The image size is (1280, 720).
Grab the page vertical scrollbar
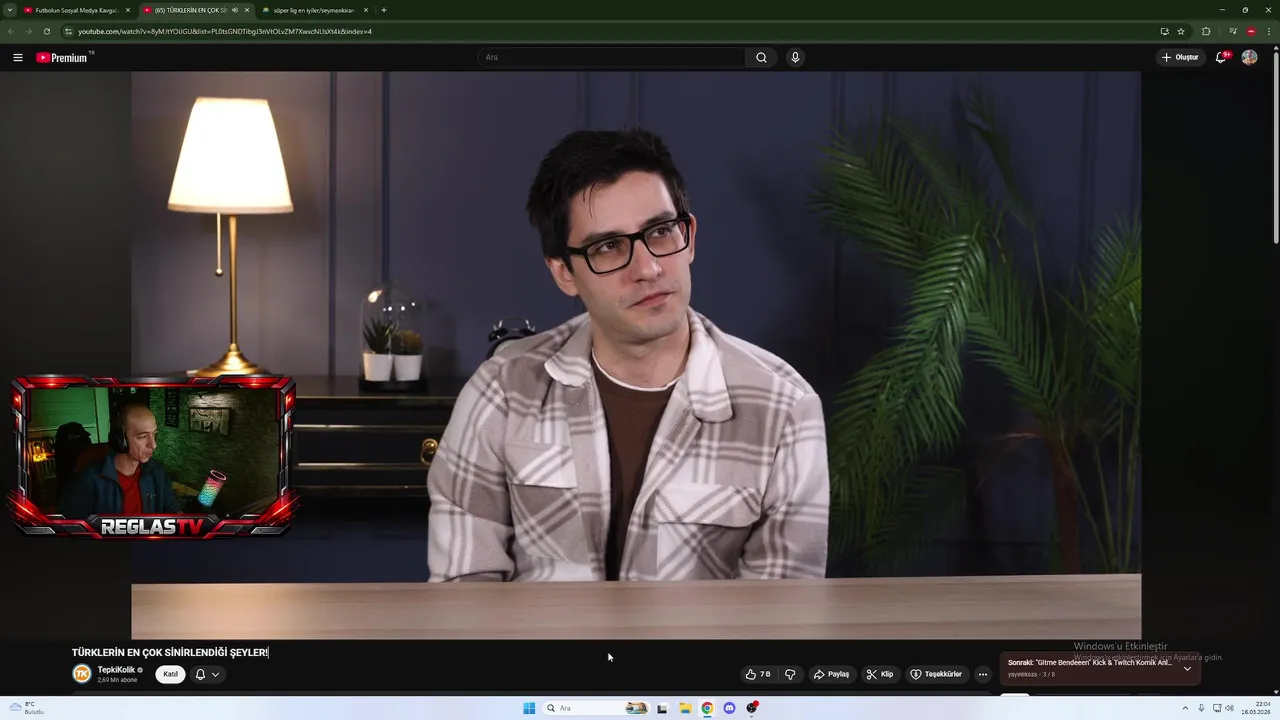click(1275, 150)
